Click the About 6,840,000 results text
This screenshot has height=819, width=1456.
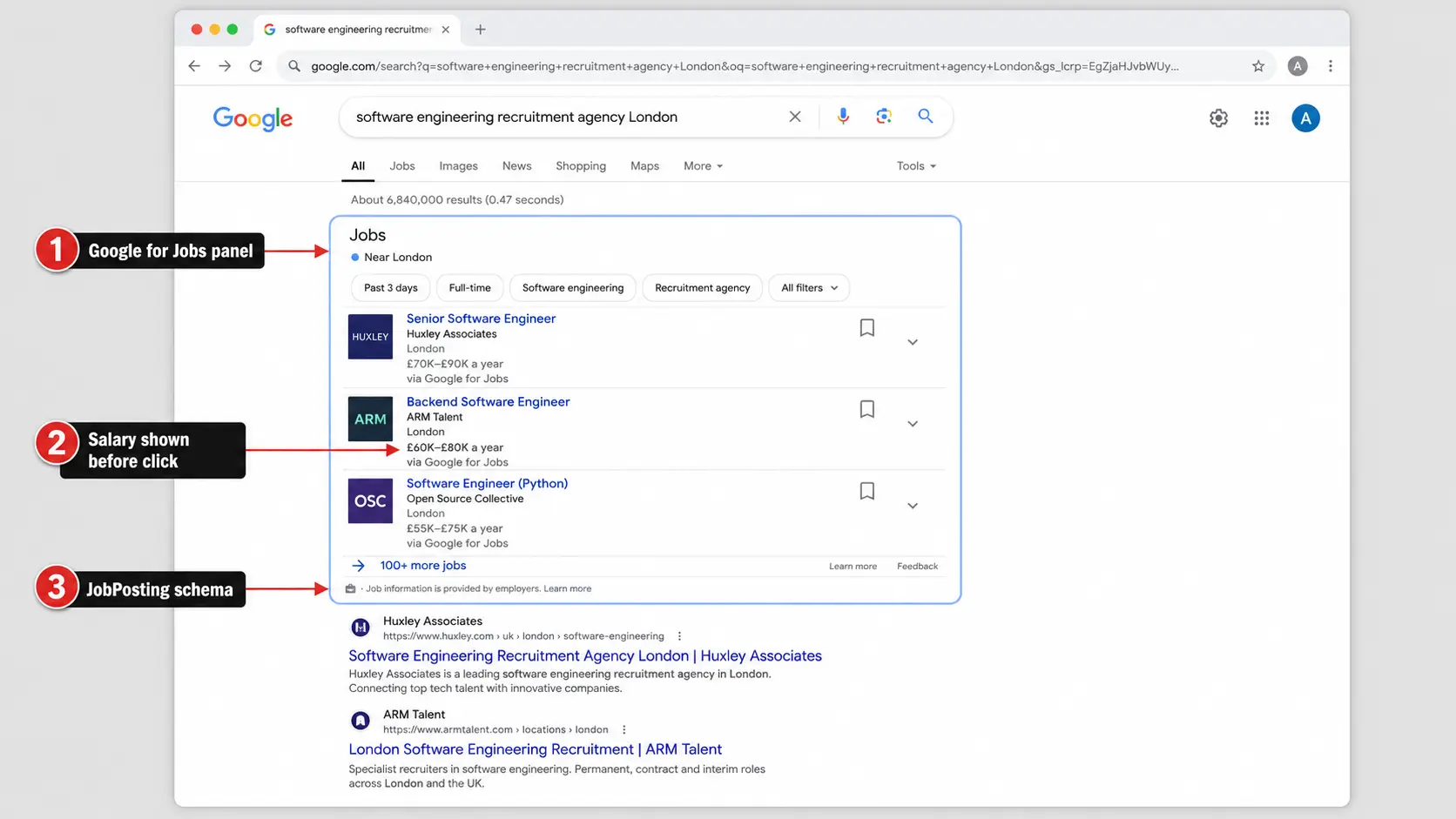point(457,200)
